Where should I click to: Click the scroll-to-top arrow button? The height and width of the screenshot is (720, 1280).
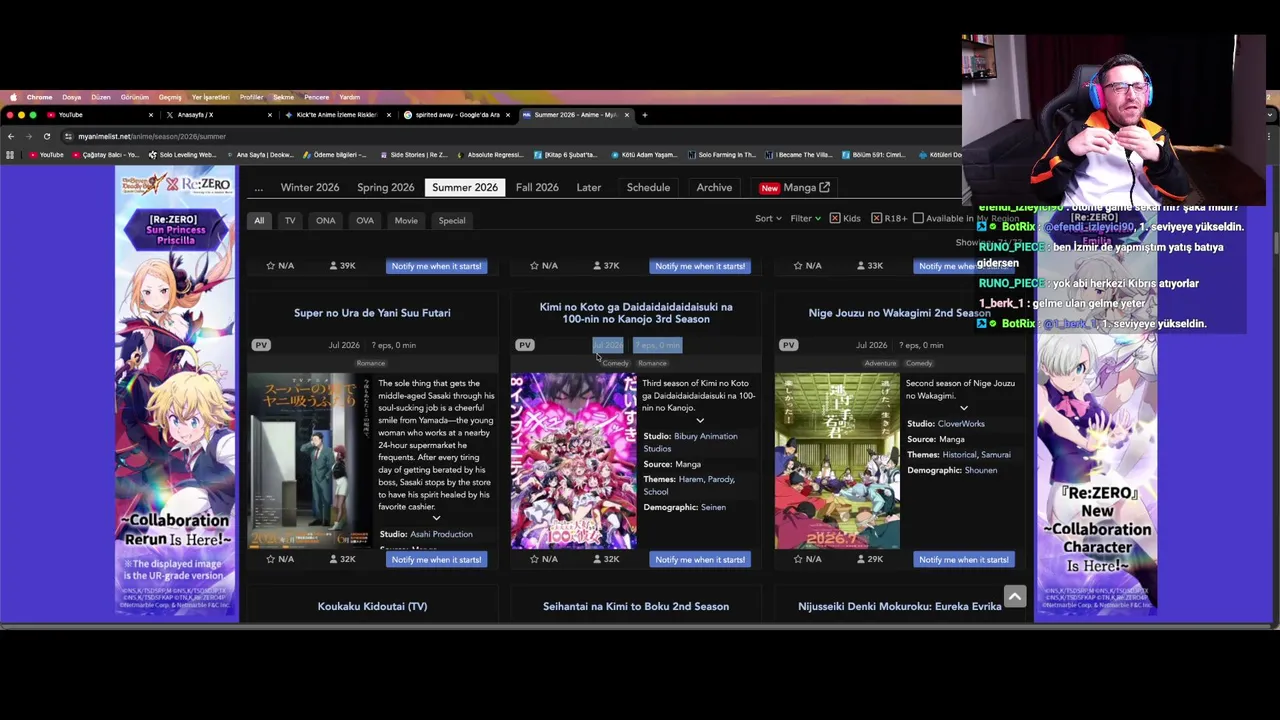[1014, 597]
